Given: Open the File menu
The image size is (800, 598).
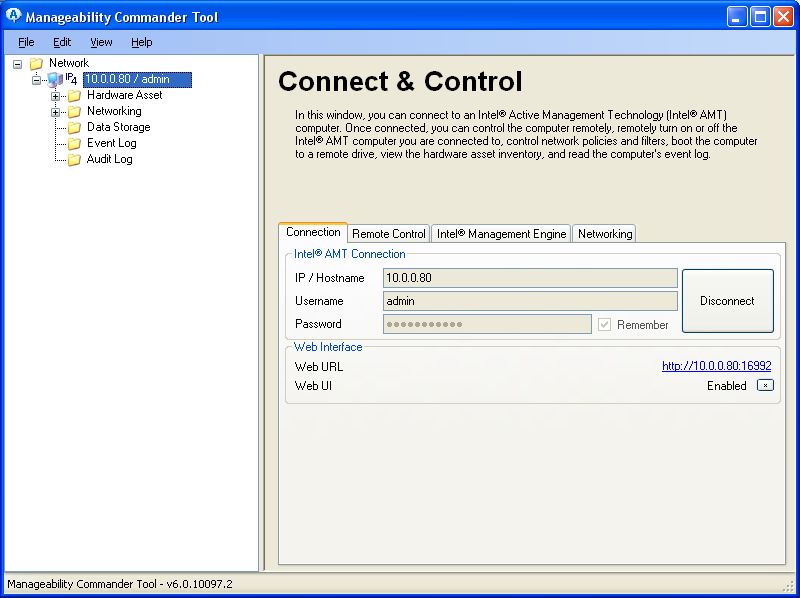Looking at the screenshot, I should click(x=26, y=42).
